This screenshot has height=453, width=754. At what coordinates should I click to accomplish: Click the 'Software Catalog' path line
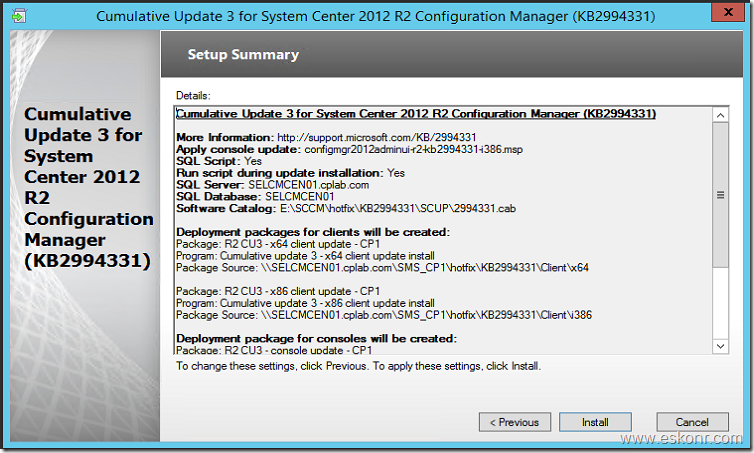pyautogui.click(x=346, y=209)
